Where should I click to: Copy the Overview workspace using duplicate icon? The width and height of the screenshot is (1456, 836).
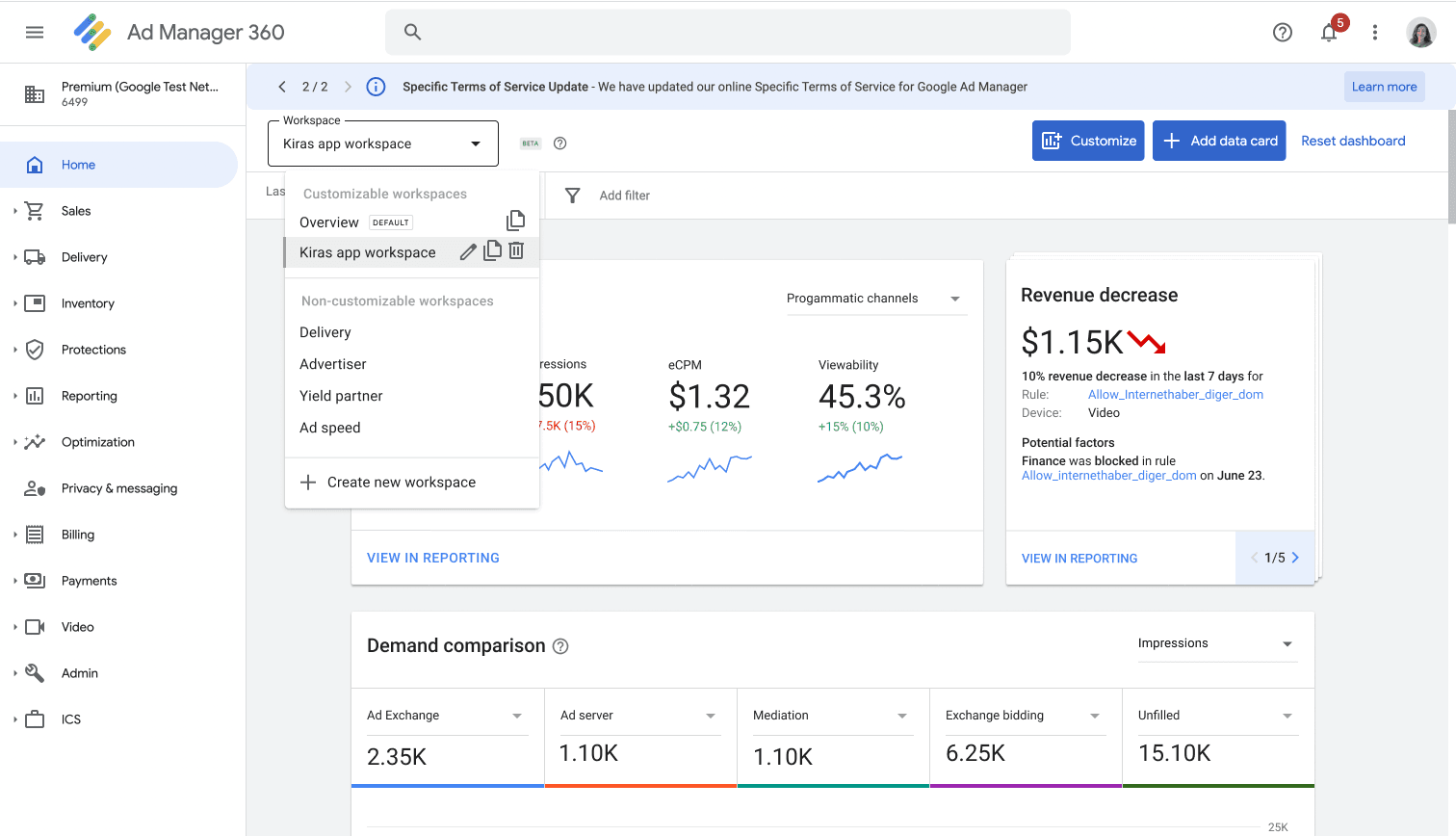point(516,221)
